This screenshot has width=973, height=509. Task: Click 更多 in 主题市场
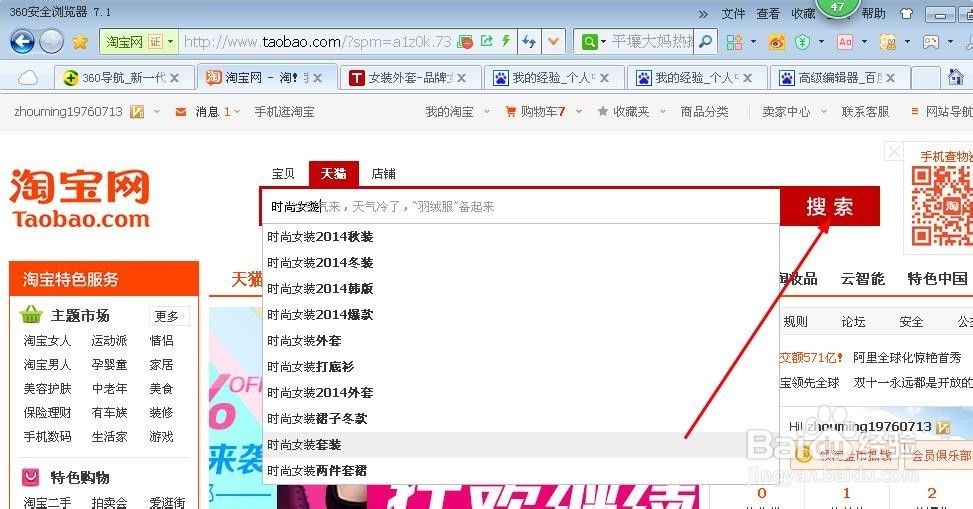click(168, 316)
